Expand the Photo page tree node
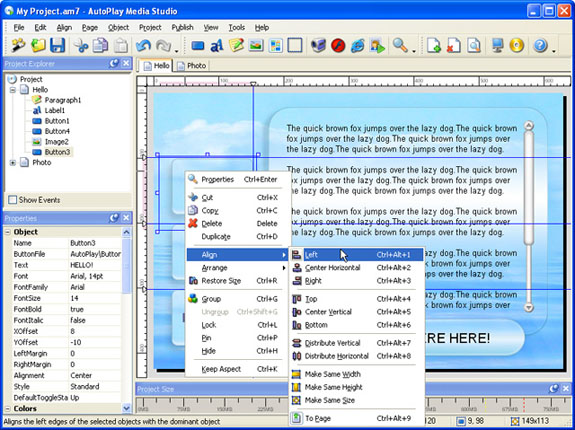575x430 pixels. point(13,162)
